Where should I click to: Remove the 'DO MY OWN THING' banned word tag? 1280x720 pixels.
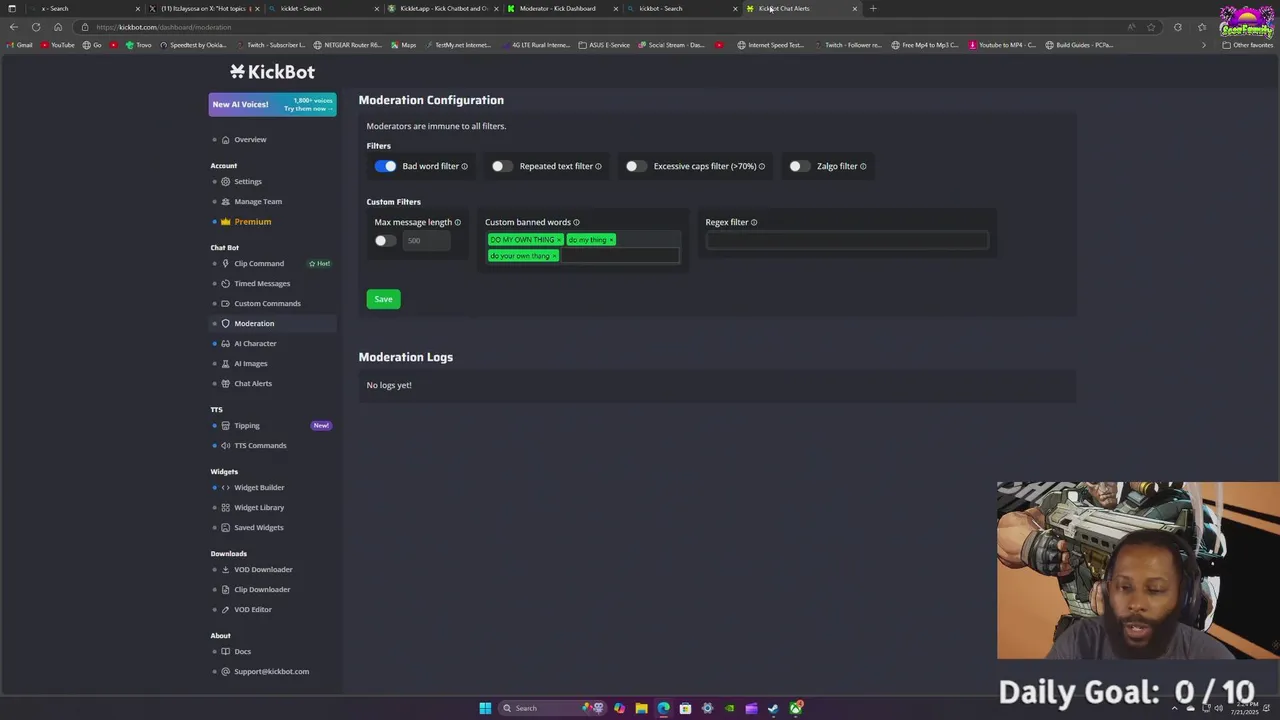point(559,240)
